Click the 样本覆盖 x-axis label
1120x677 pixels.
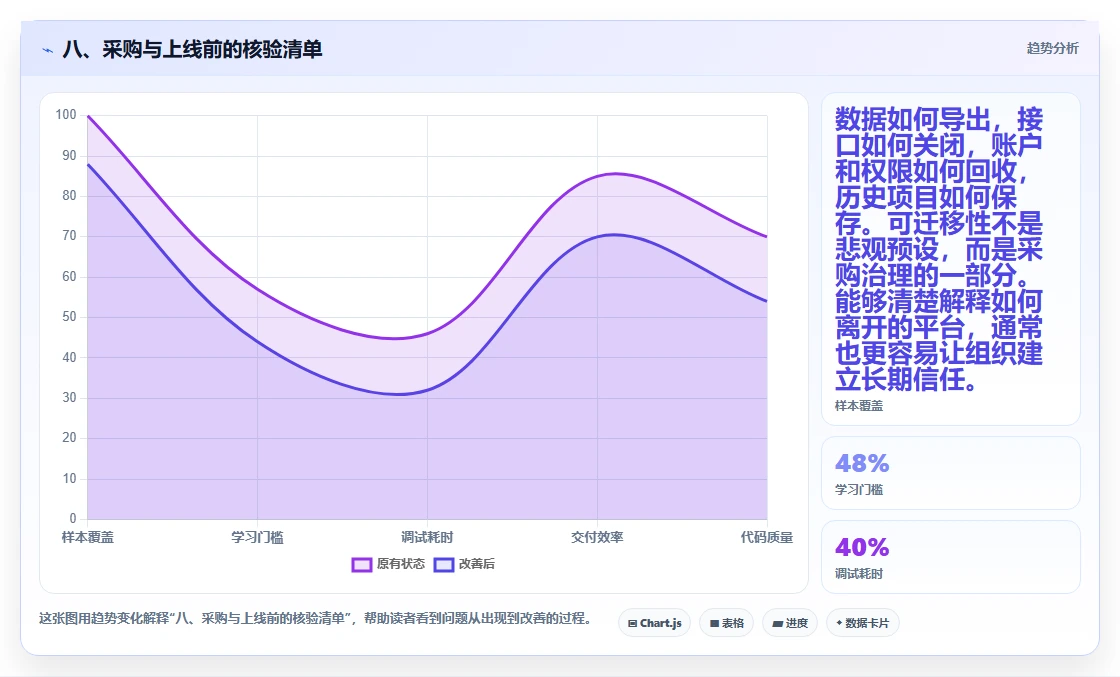(x=87, y=537)
